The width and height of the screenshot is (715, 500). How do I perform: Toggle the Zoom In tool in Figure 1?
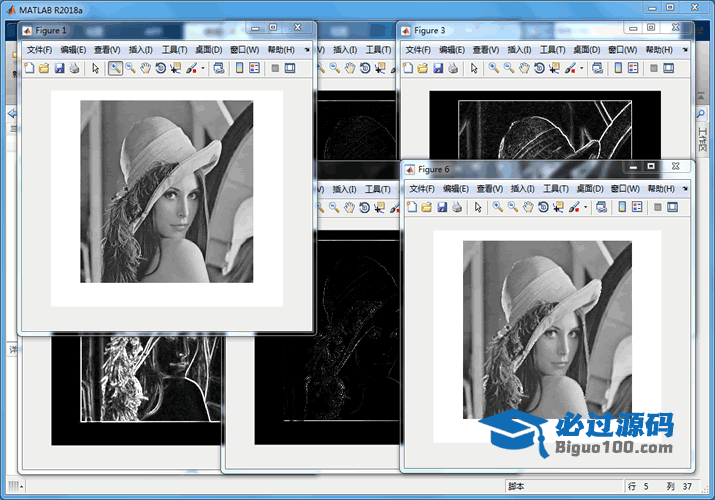[115, 68]
